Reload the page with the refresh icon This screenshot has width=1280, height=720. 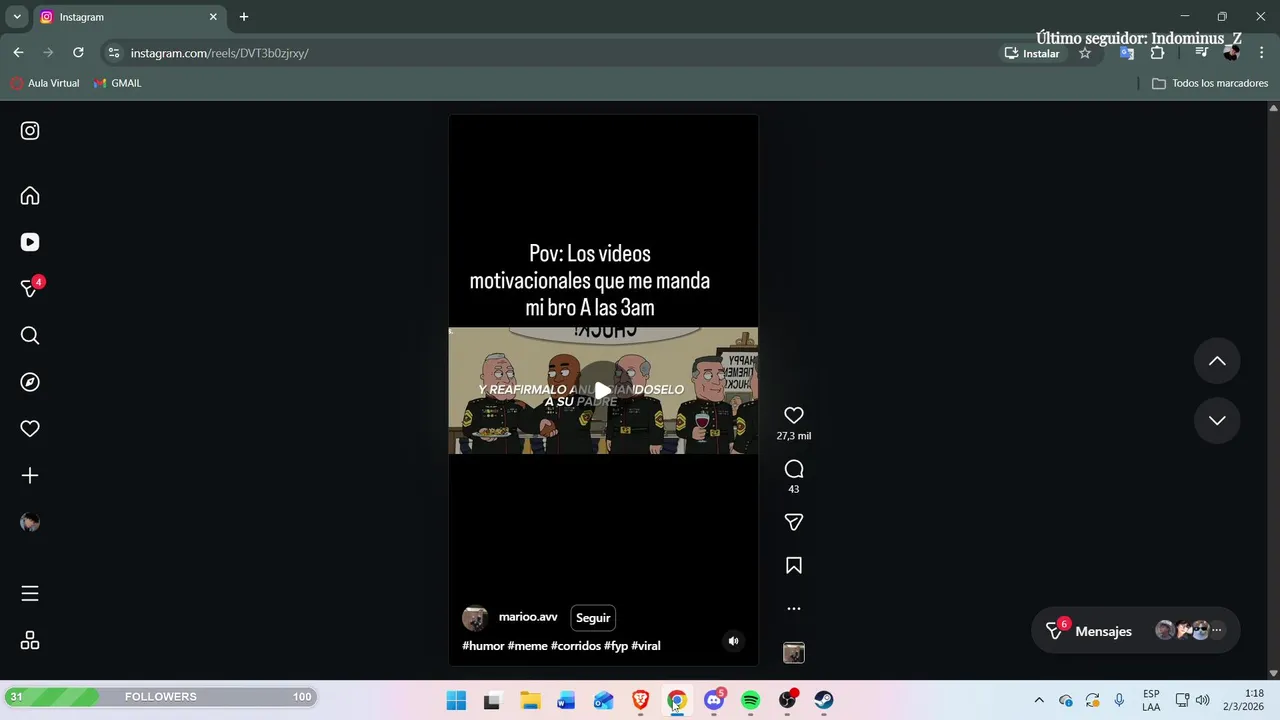78,53
